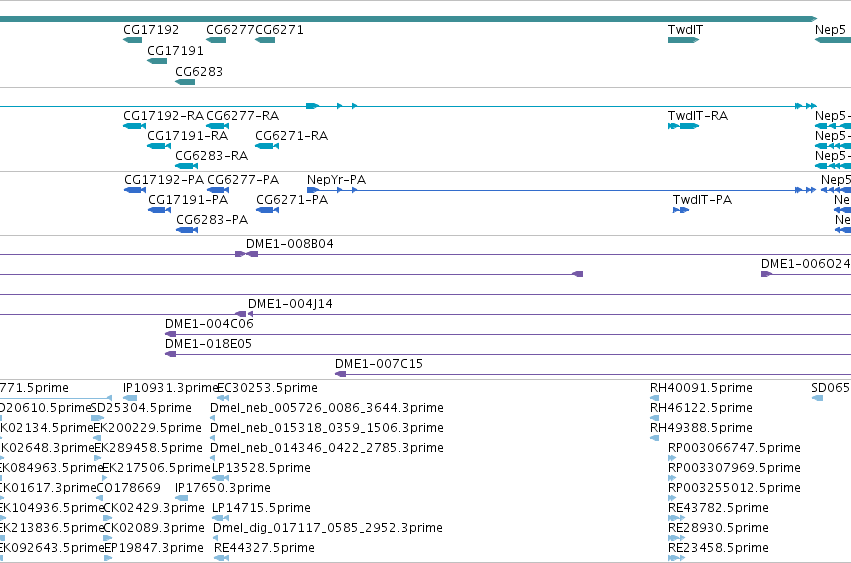Image resolution: width=851 pixels, height=563 pixels.
Task: Select transcript CG6277-RA
Action: point(243,116)
